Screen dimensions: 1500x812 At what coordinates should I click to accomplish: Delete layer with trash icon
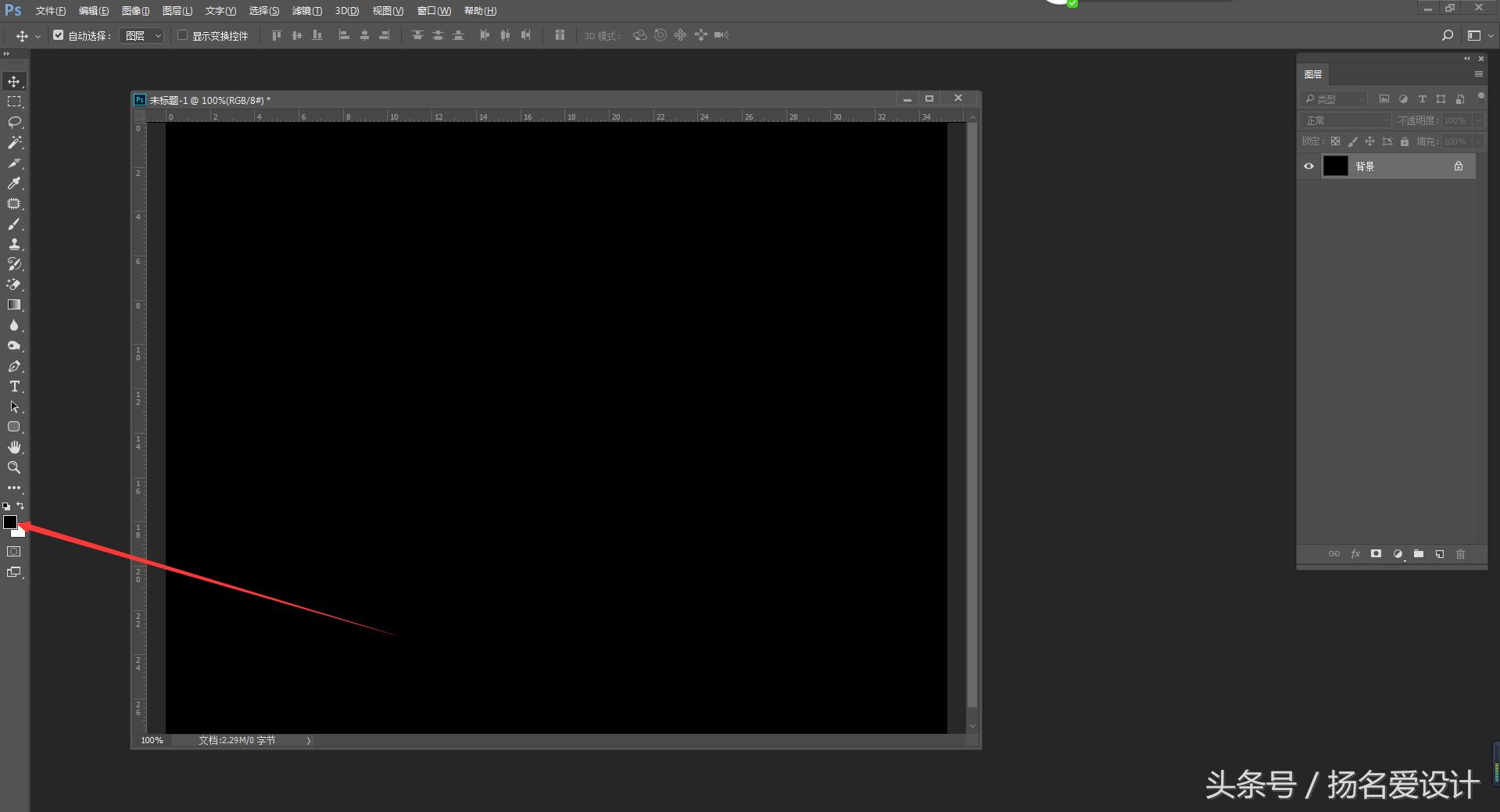1460,554
